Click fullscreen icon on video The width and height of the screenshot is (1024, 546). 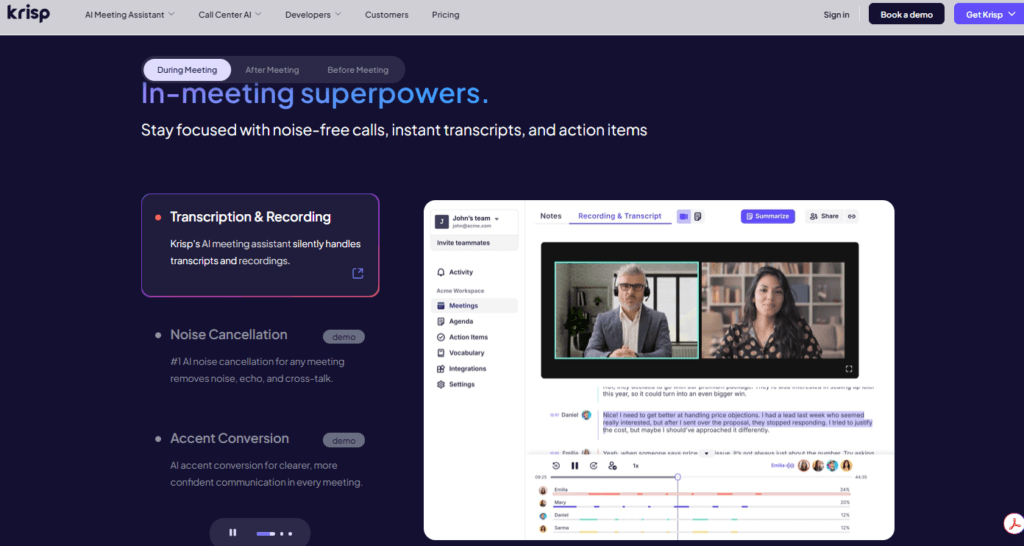point(849,369)
